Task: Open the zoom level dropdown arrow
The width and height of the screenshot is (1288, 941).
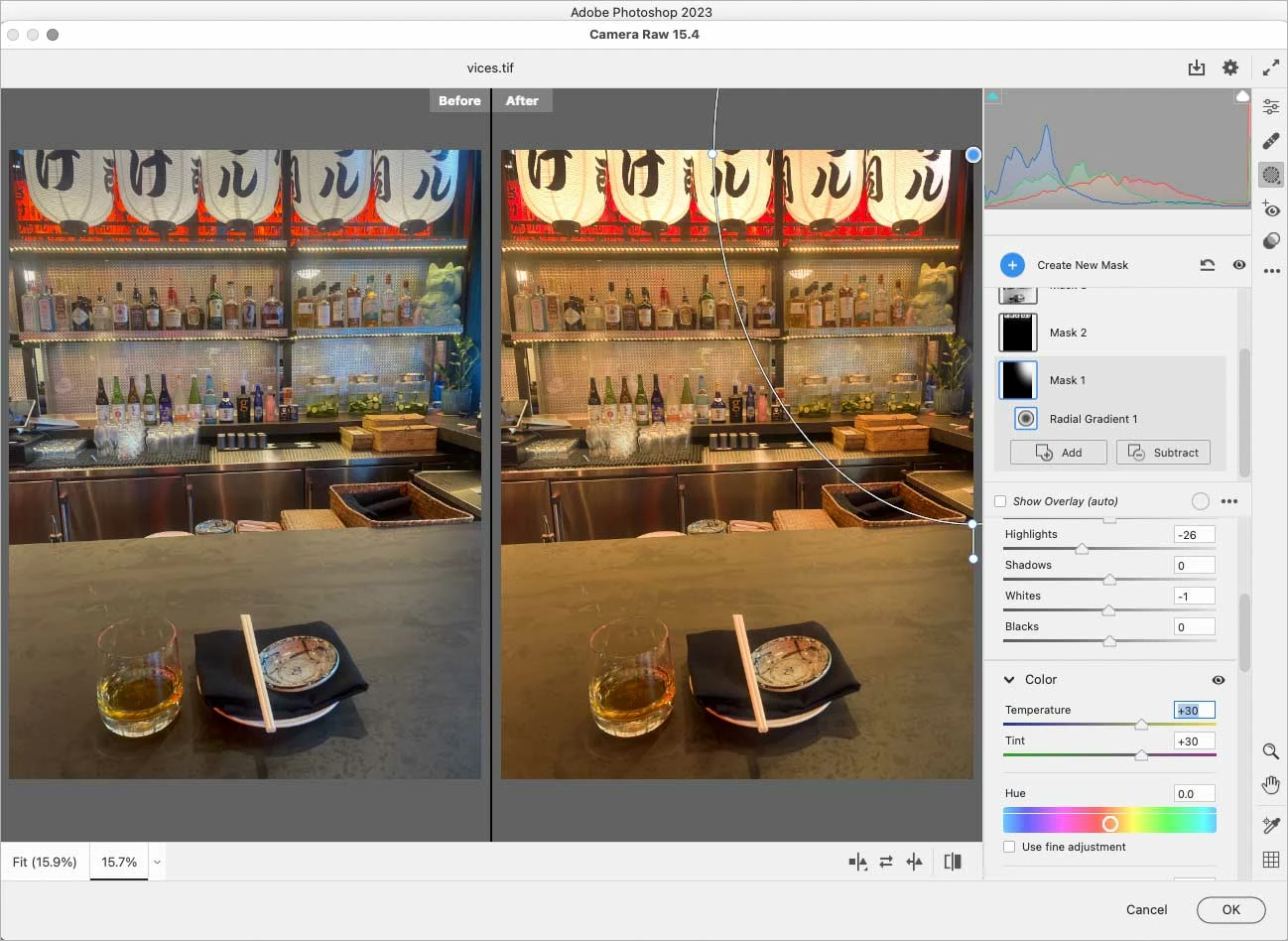Action: [x=157, y=863]
